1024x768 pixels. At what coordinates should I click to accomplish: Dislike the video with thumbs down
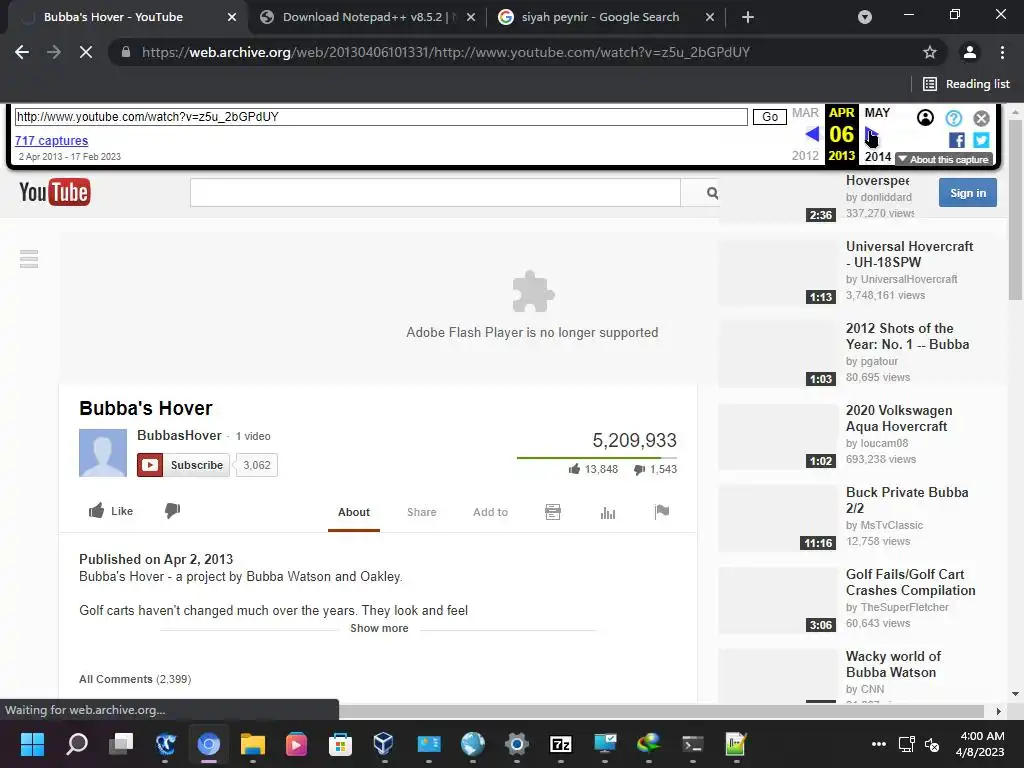(172, 511)
